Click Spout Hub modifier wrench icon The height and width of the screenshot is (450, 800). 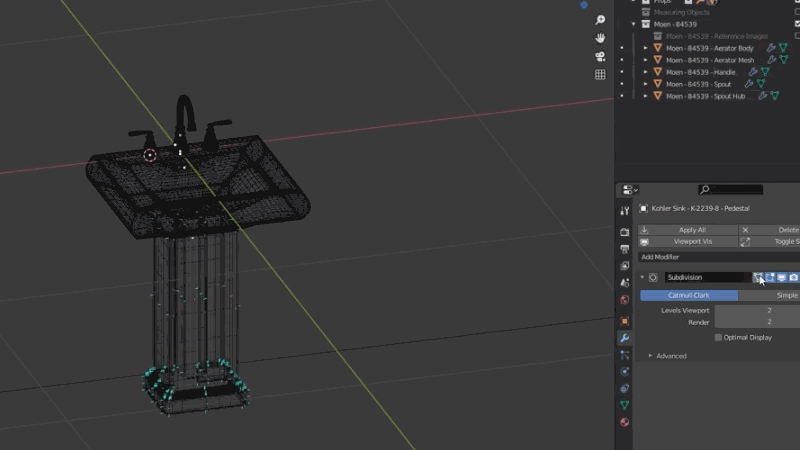pos(763,96)
